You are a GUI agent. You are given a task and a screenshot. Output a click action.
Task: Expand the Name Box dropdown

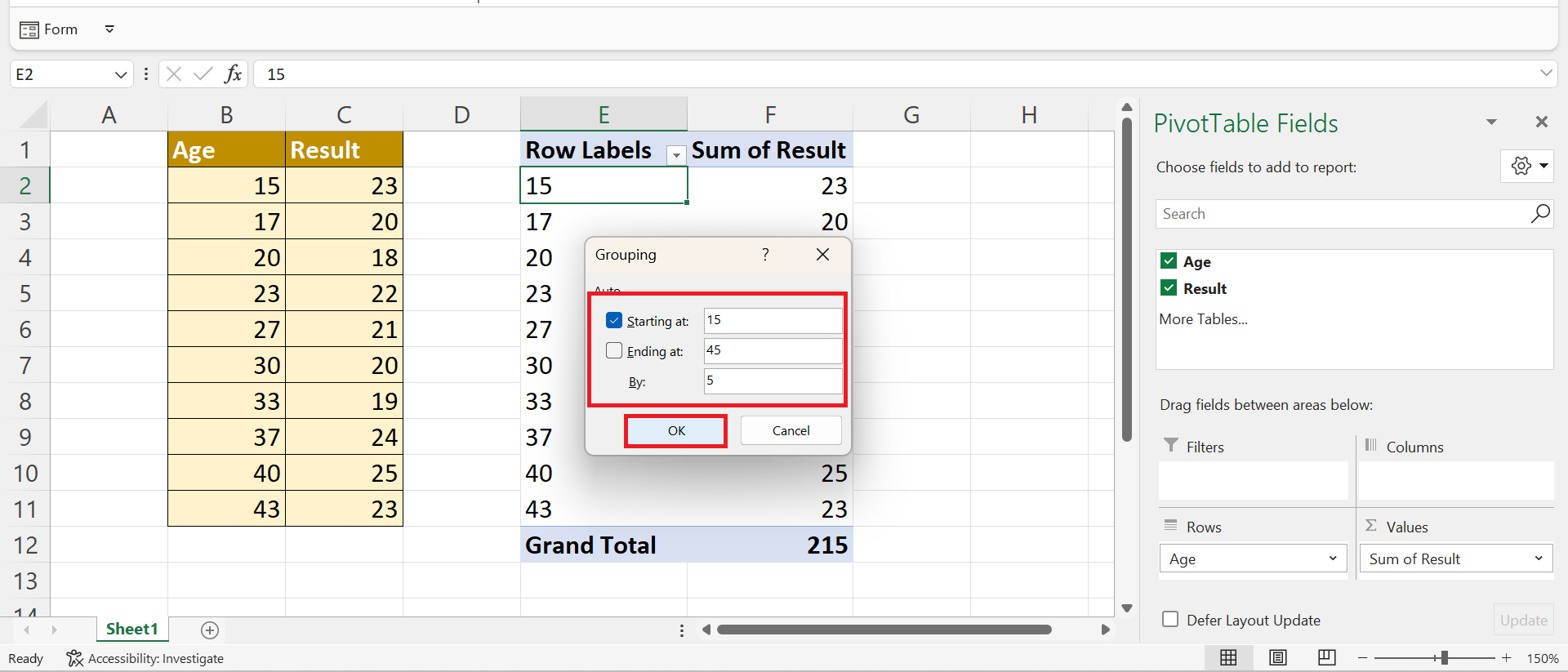tap(121, 74)
